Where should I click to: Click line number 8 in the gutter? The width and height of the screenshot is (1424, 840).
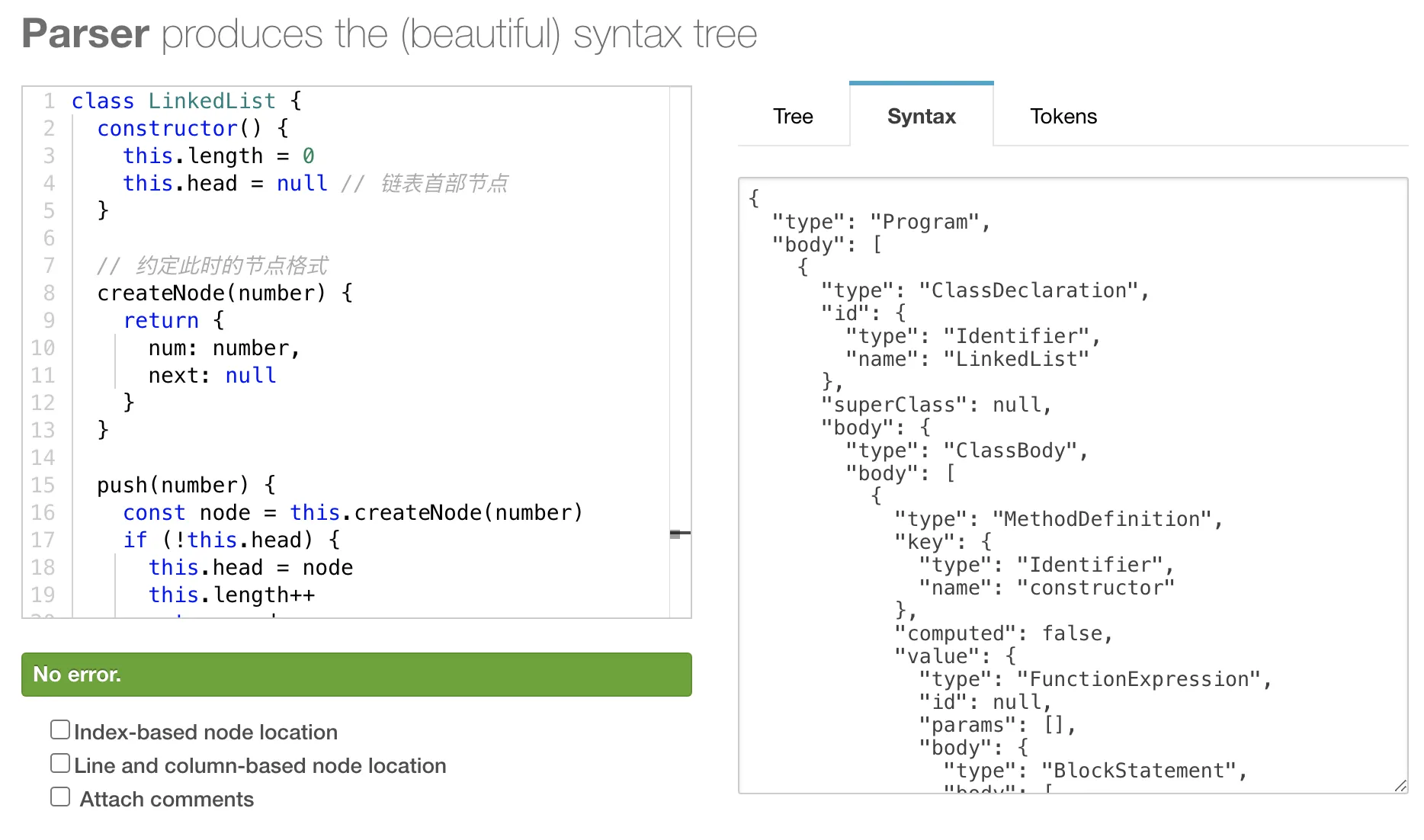click(49, 293)
